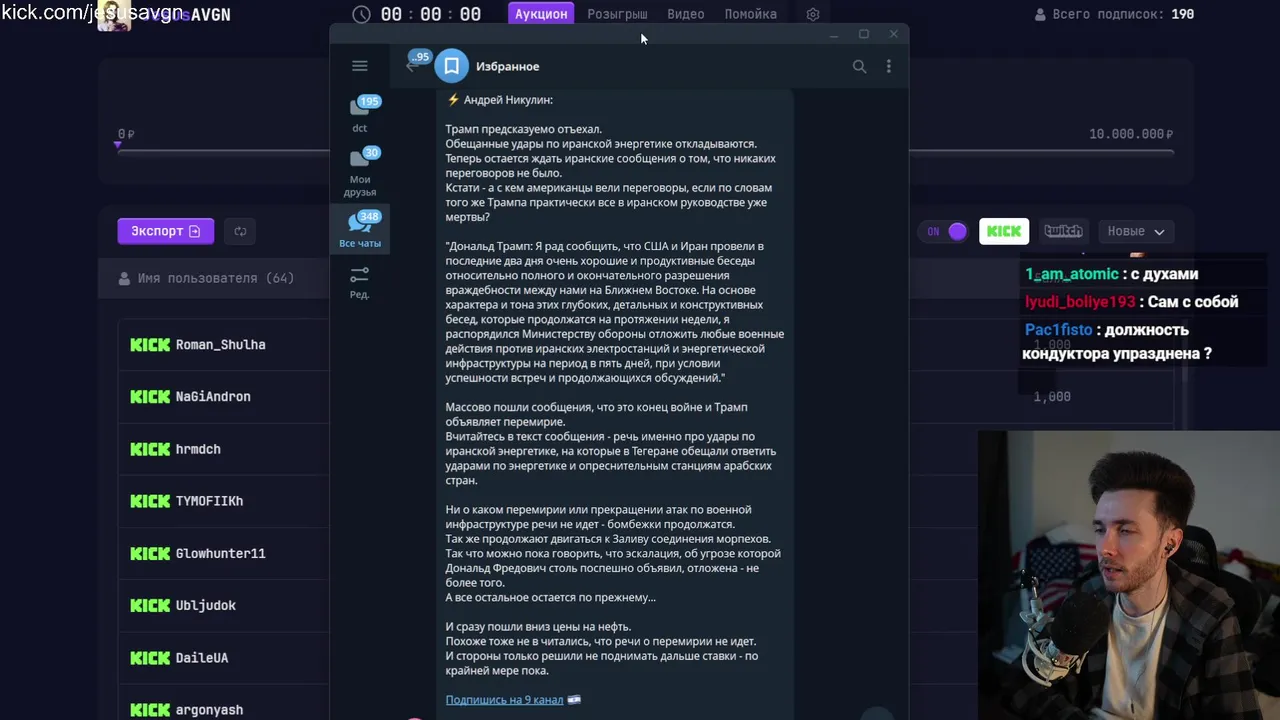1280x720 pixels.
Task: Open the auction settings gear icon
Action: click(x=813, y=14)
